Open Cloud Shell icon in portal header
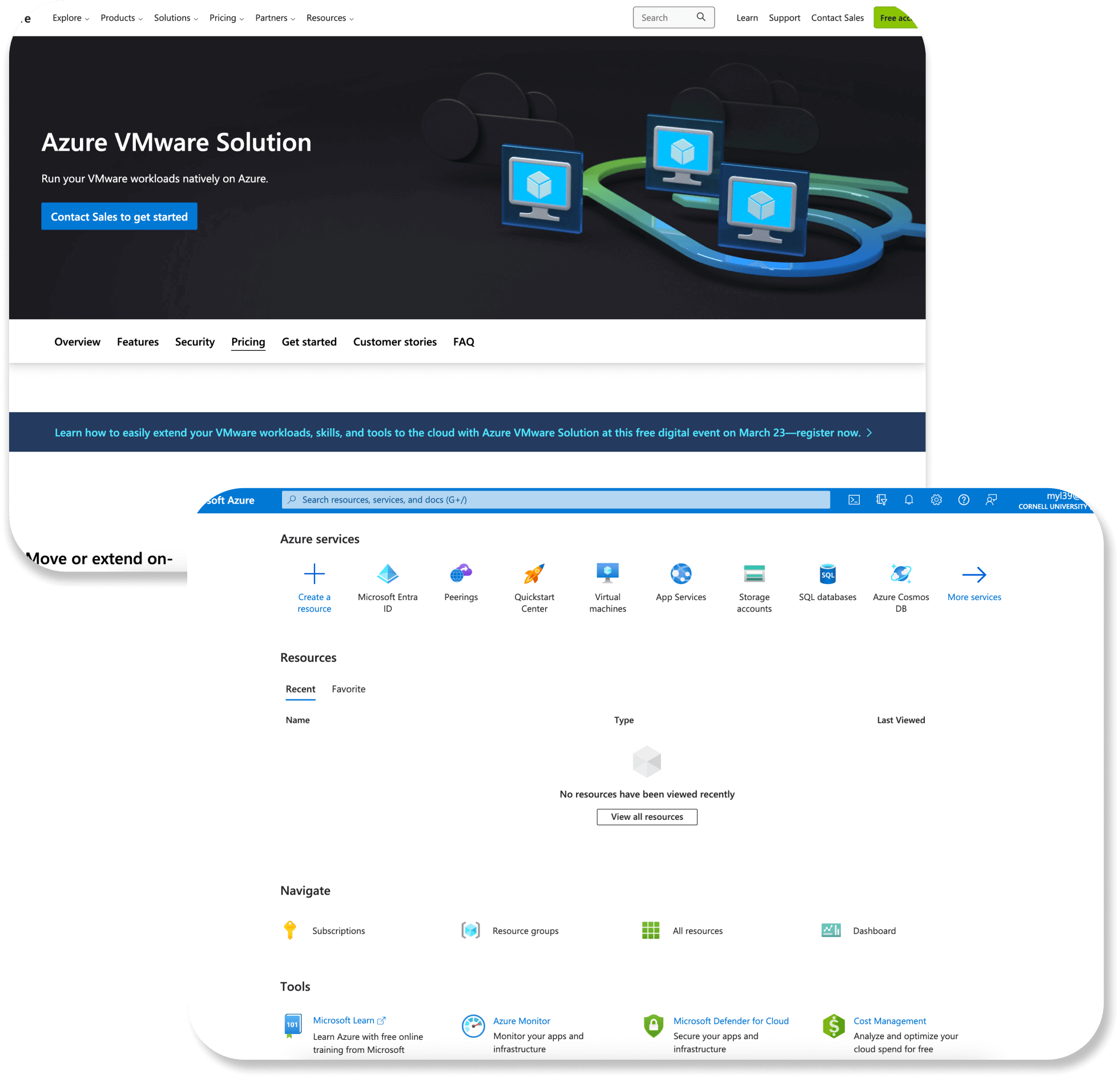 (x=854, y=500)
